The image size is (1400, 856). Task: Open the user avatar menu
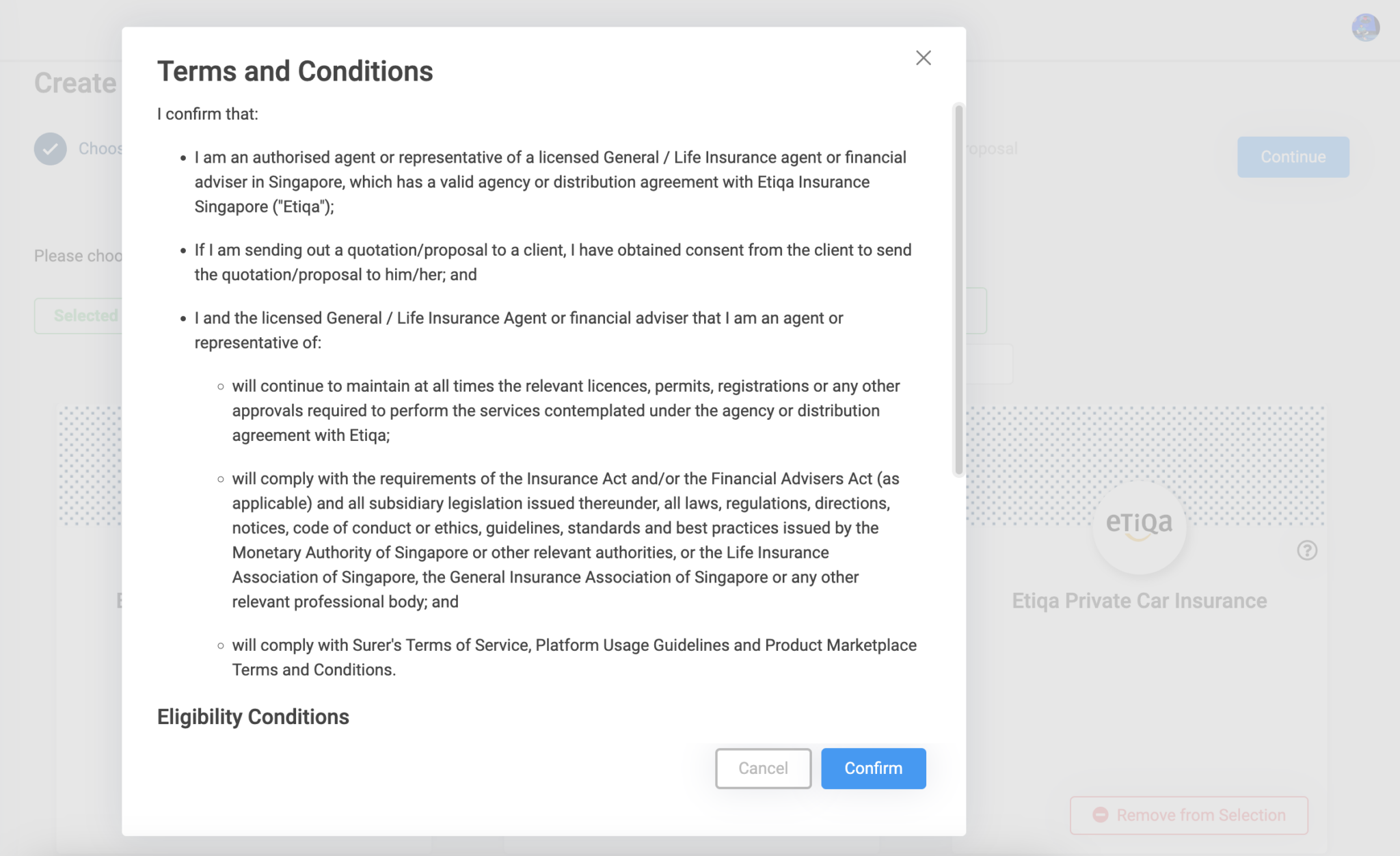click(x=1365, y=28)
